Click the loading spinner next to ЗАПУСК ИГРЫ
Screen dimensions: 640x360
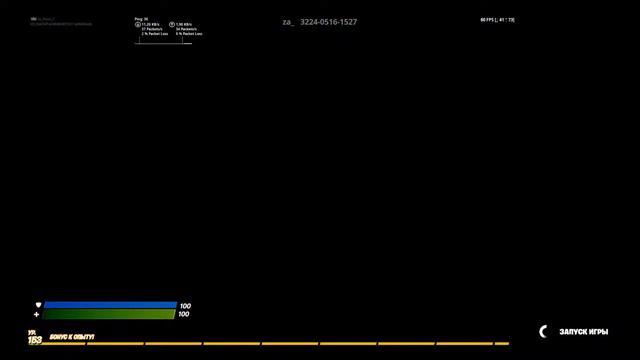tap(543, 332)
